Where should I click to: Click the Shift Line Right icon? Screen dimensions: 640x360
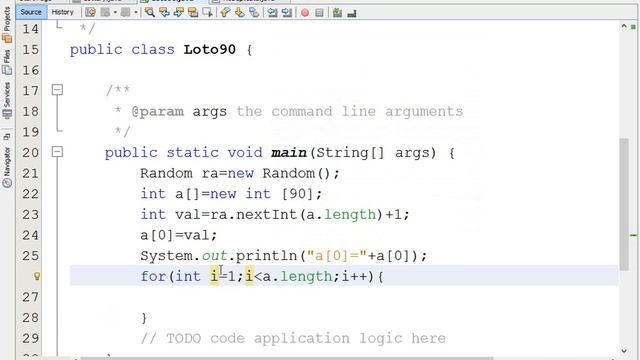pyautogui.click(x=287, y=13)
